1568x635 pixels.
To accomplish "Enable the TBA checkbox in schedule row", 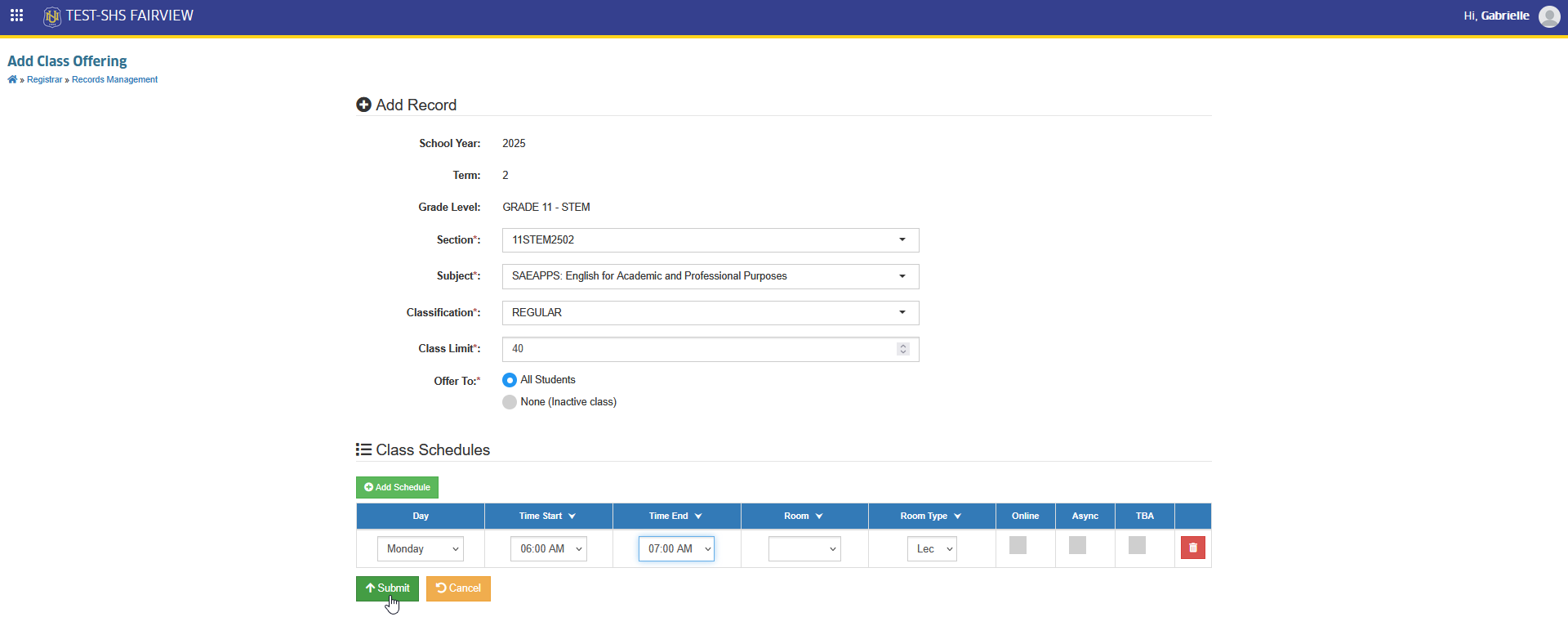I will (1137, 545).
